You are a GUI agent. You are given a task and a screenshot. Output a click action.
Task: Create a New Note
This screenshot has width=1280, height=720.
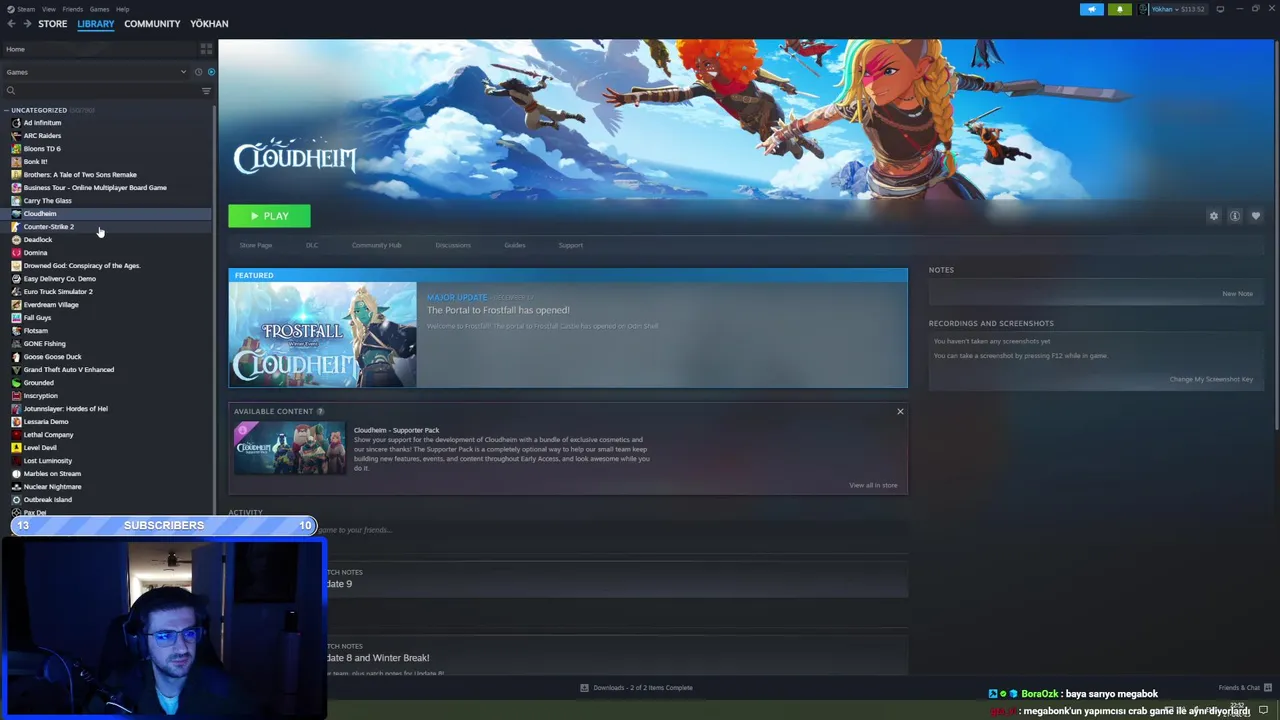[1237, 294]
